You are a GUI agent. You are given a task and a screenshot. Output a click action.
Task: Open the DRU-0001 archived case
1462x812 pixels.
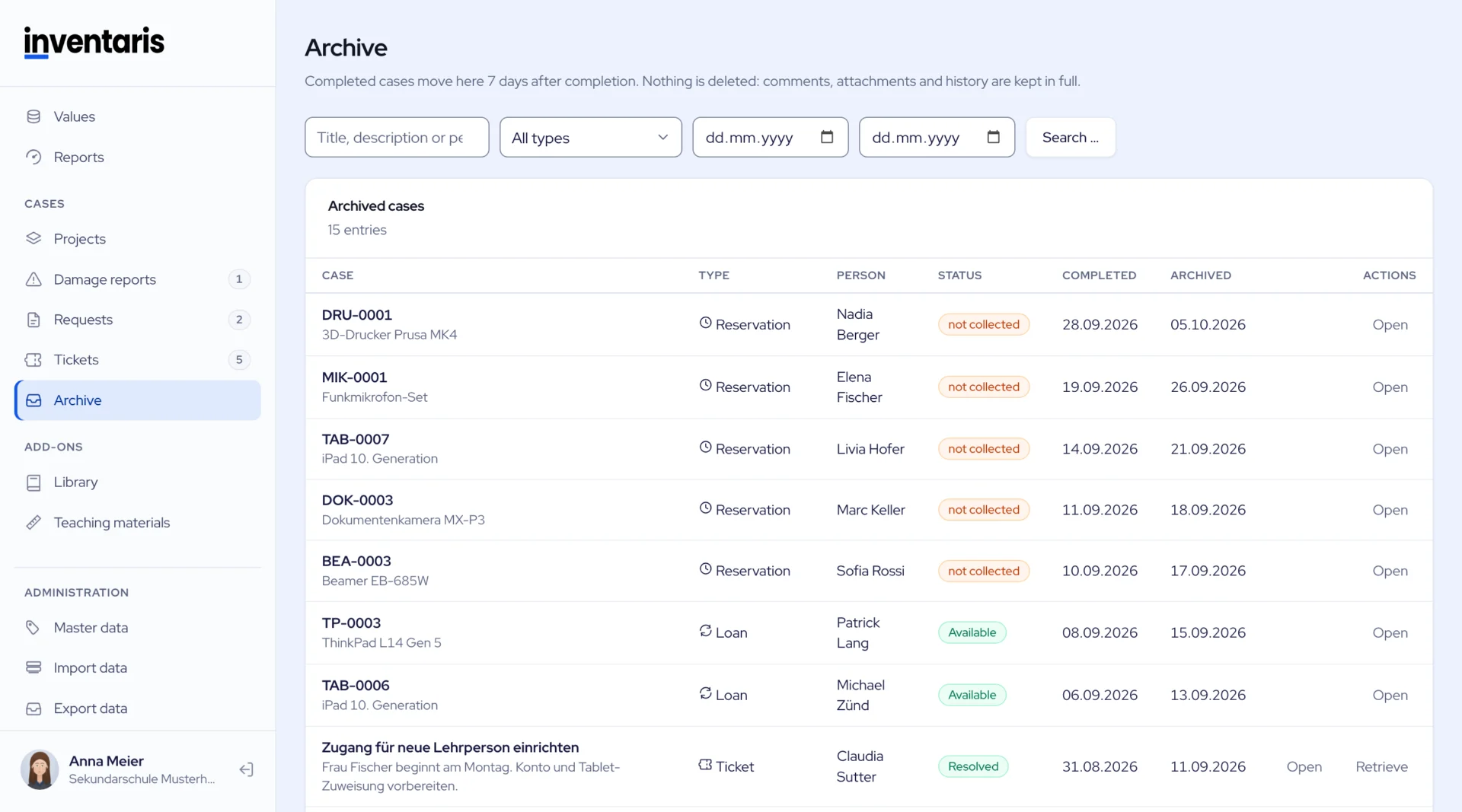coord(1390,324)
